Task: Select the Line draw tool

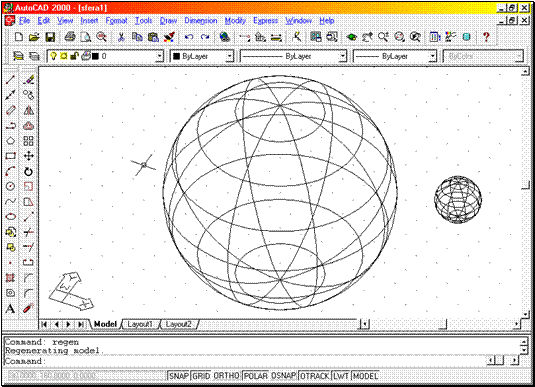Action: point(10,80)
